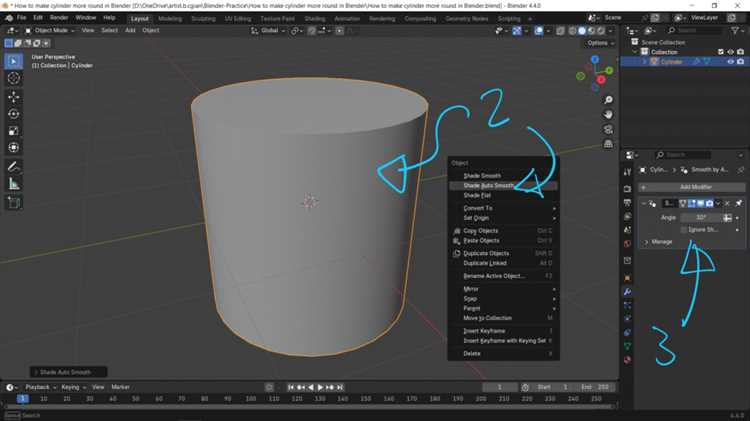Toggle X-Ray in the viewport header

pos(560,31)
